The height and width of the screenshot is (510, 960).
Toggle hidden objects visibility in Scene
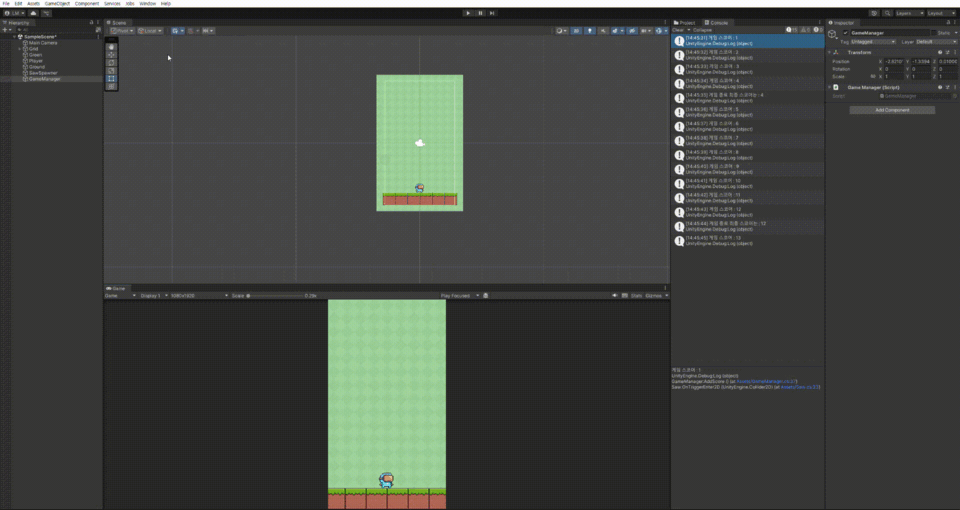tap(632, 31)
